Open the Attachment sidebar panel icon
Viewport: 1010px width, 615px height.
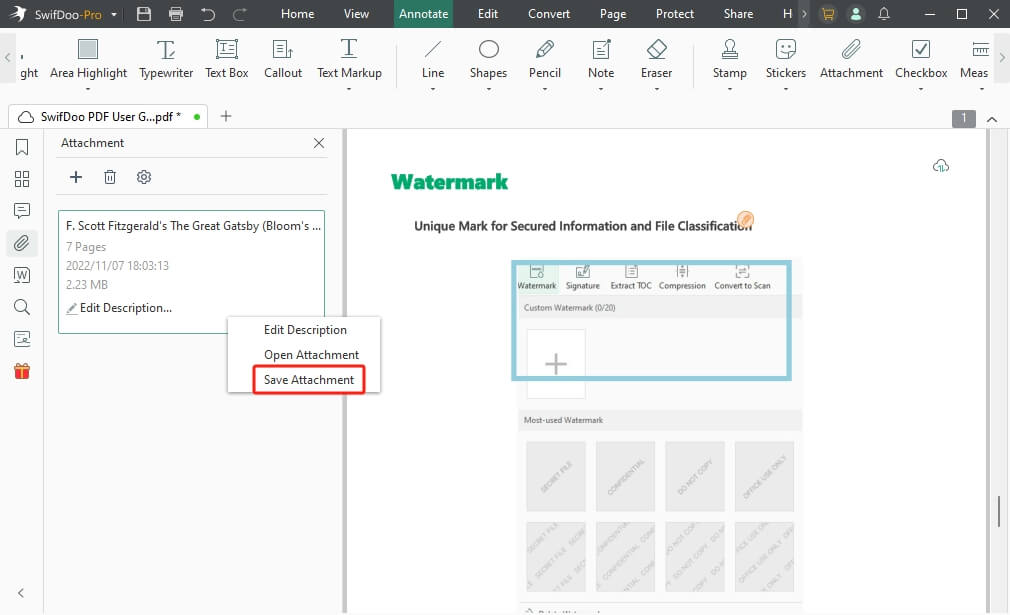coord(22,243)
